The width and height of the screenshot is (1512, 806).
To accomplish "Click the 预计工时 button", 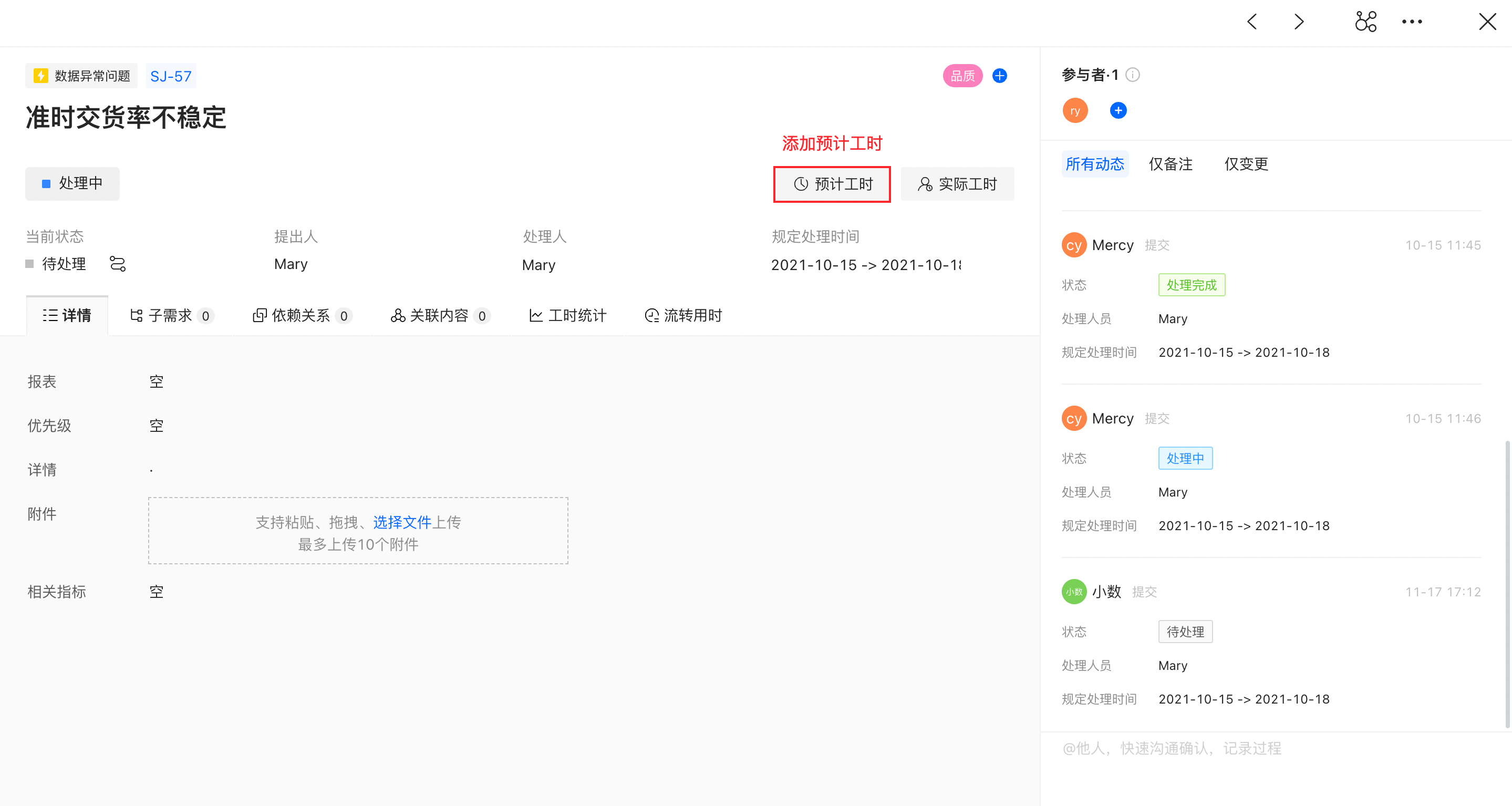I will click(x=832, y=184).
